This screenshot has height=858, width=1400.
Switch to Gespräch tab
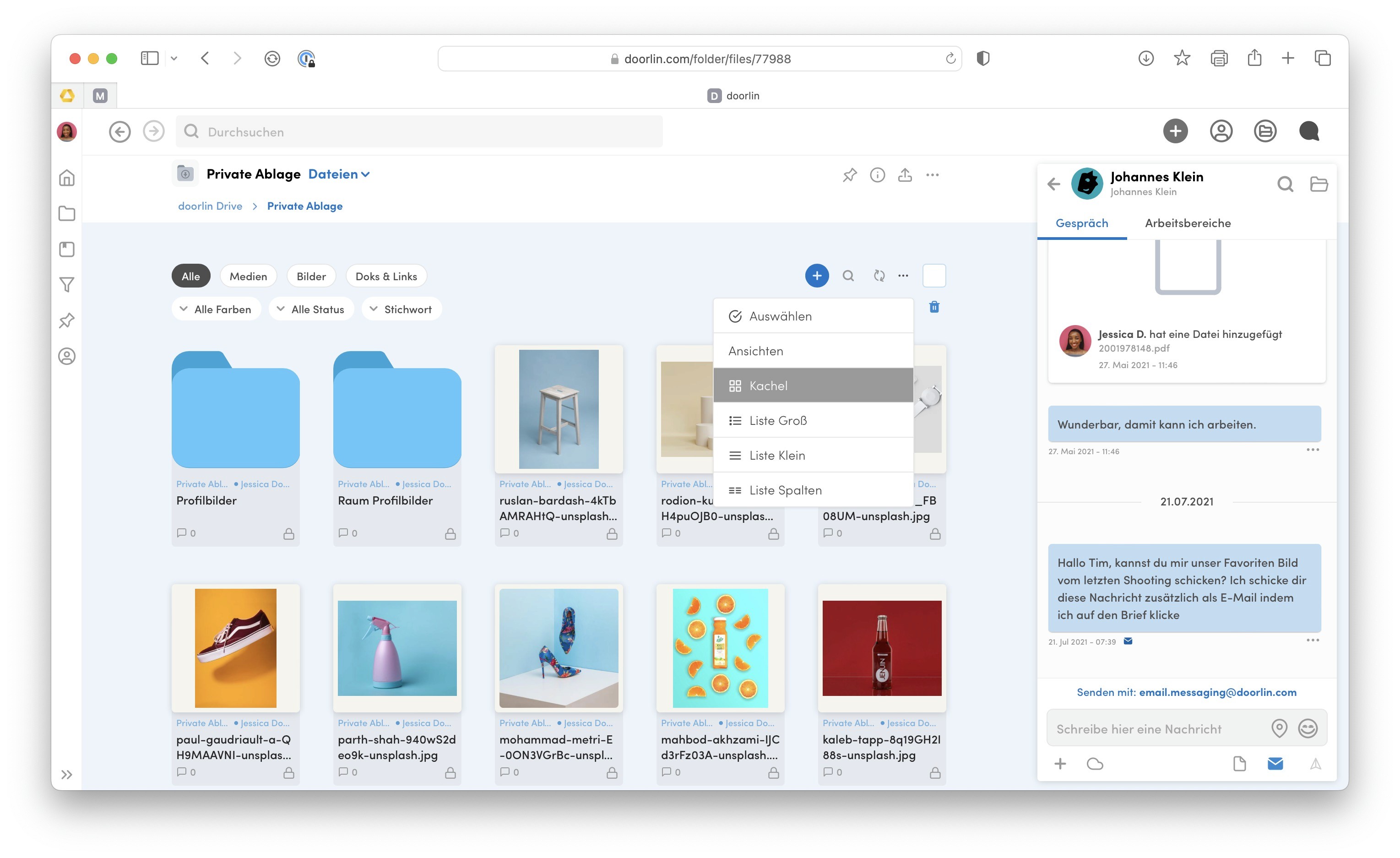coord(1082,223)
